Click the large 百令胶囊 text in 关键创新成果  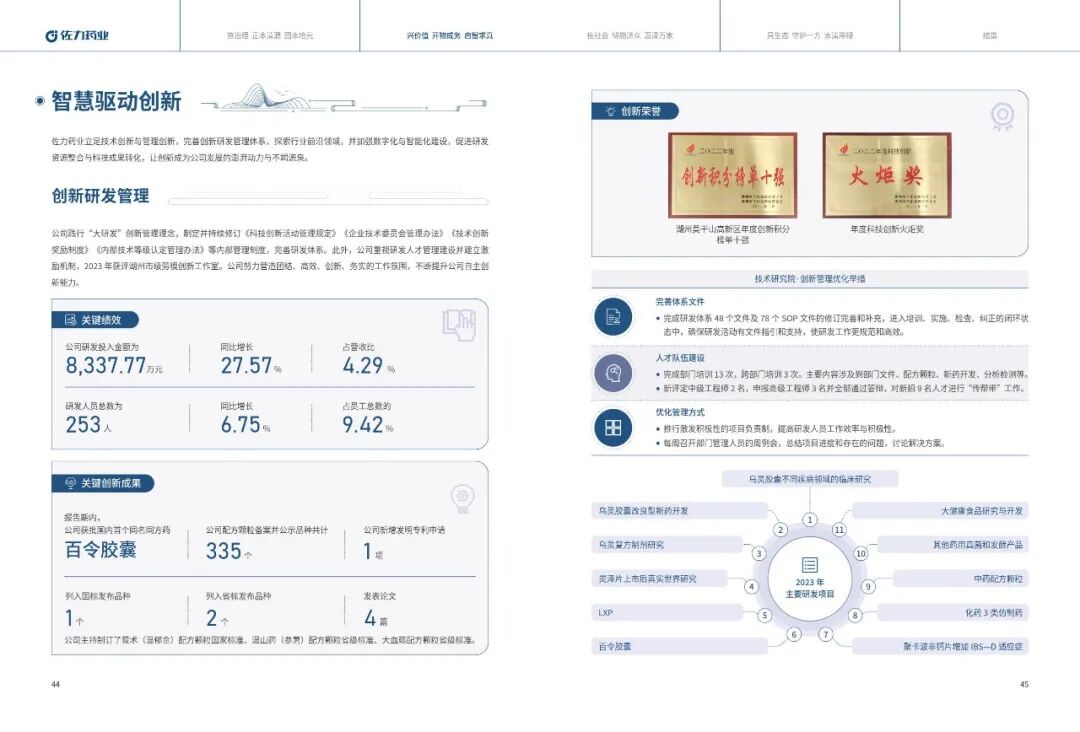pyautogui.click(x=101, y=550)
